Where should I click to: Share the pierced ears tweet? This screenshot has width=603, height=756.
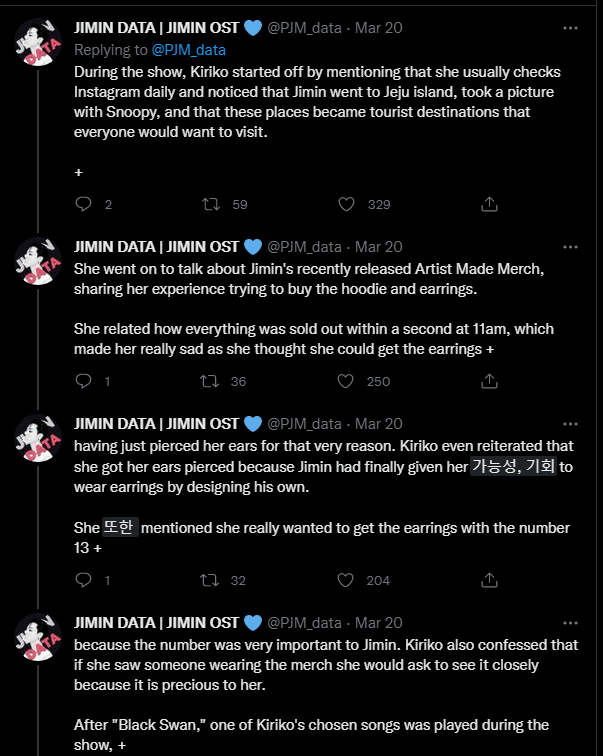489,580
